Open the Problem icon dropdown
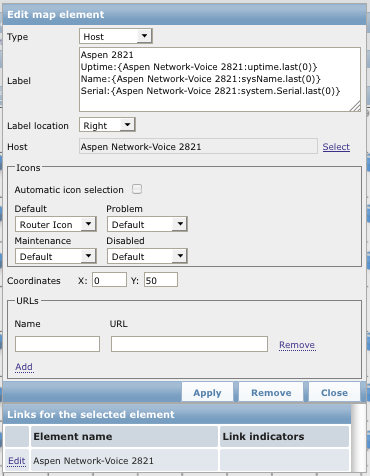The width and height of the screenshot is (370, 476). pyautogui.click(x=147, y=224)
